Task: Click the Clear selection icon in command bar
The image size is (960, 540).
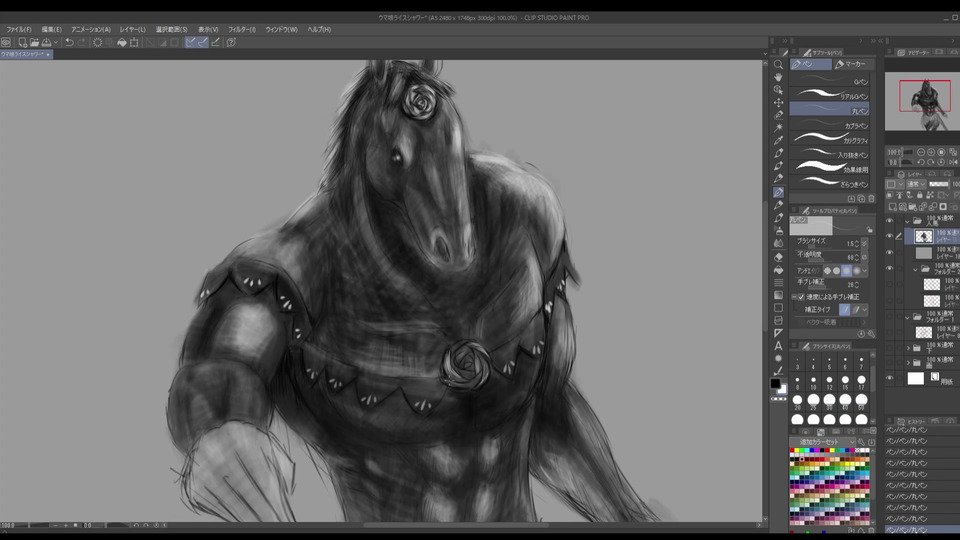Action: [x=97, y=42]
